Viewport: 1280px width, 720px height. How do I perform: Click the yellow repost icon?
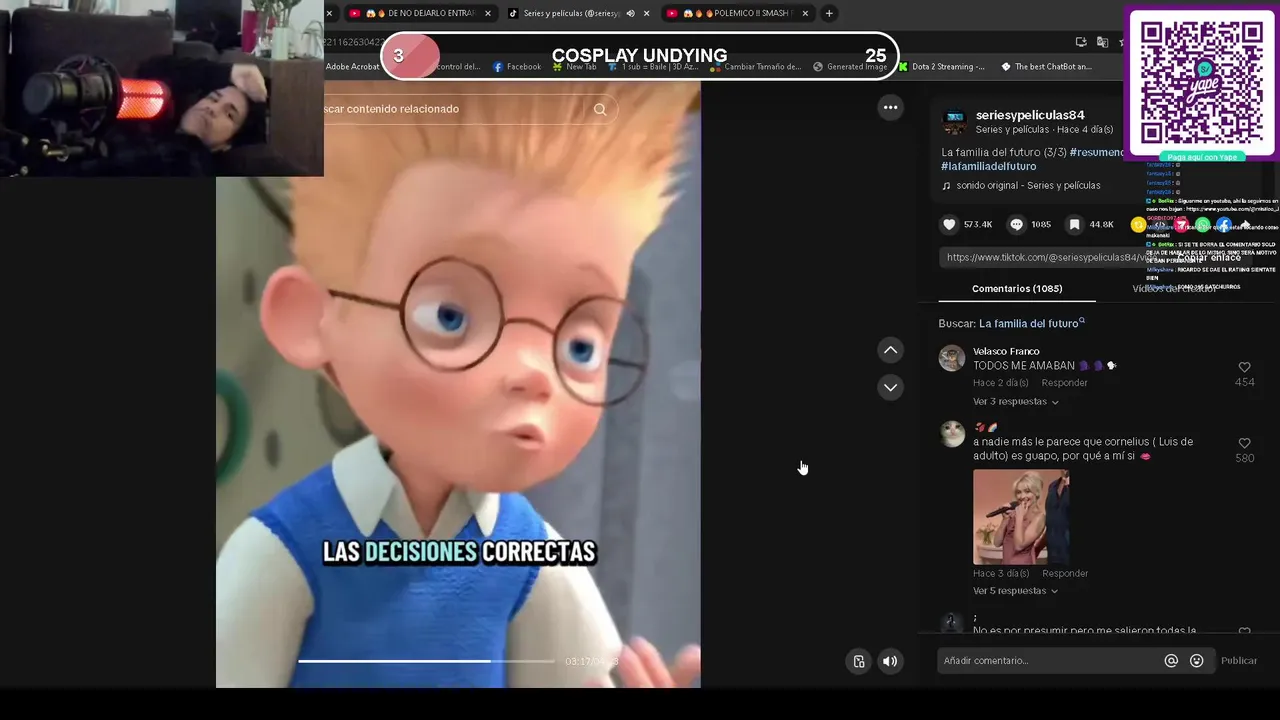tap(1138, 225)
